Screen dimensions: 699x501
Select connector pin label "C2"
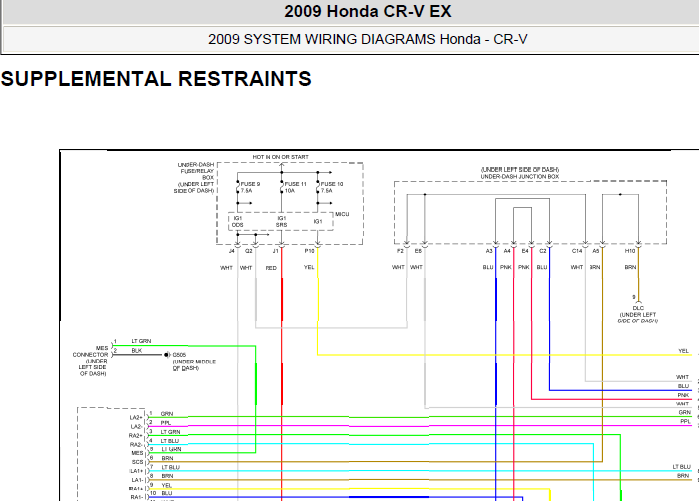pyautogui.click(x=543, y=251)
